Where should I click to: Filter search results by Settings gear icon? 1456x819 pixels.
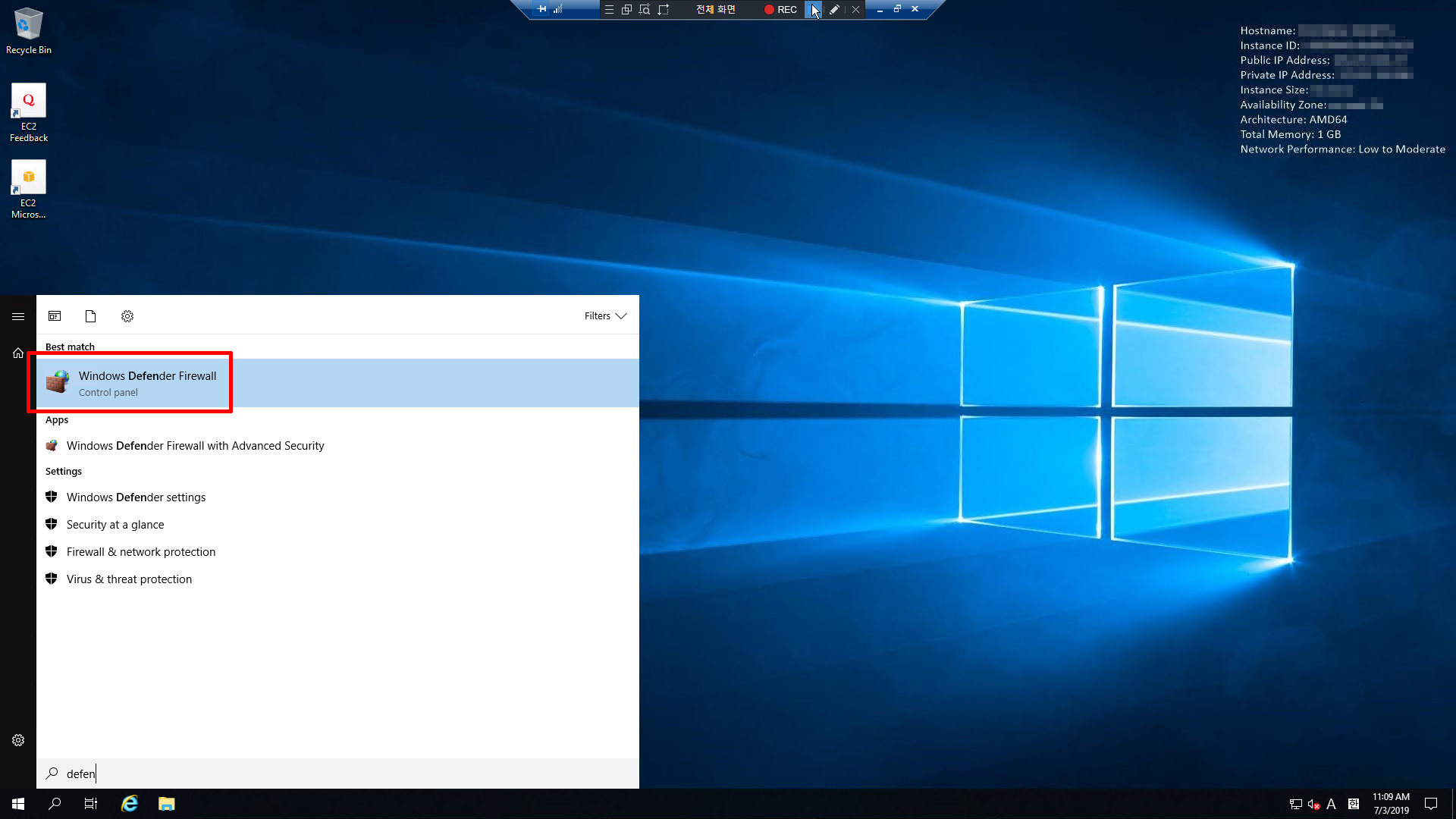pos(127,316)
